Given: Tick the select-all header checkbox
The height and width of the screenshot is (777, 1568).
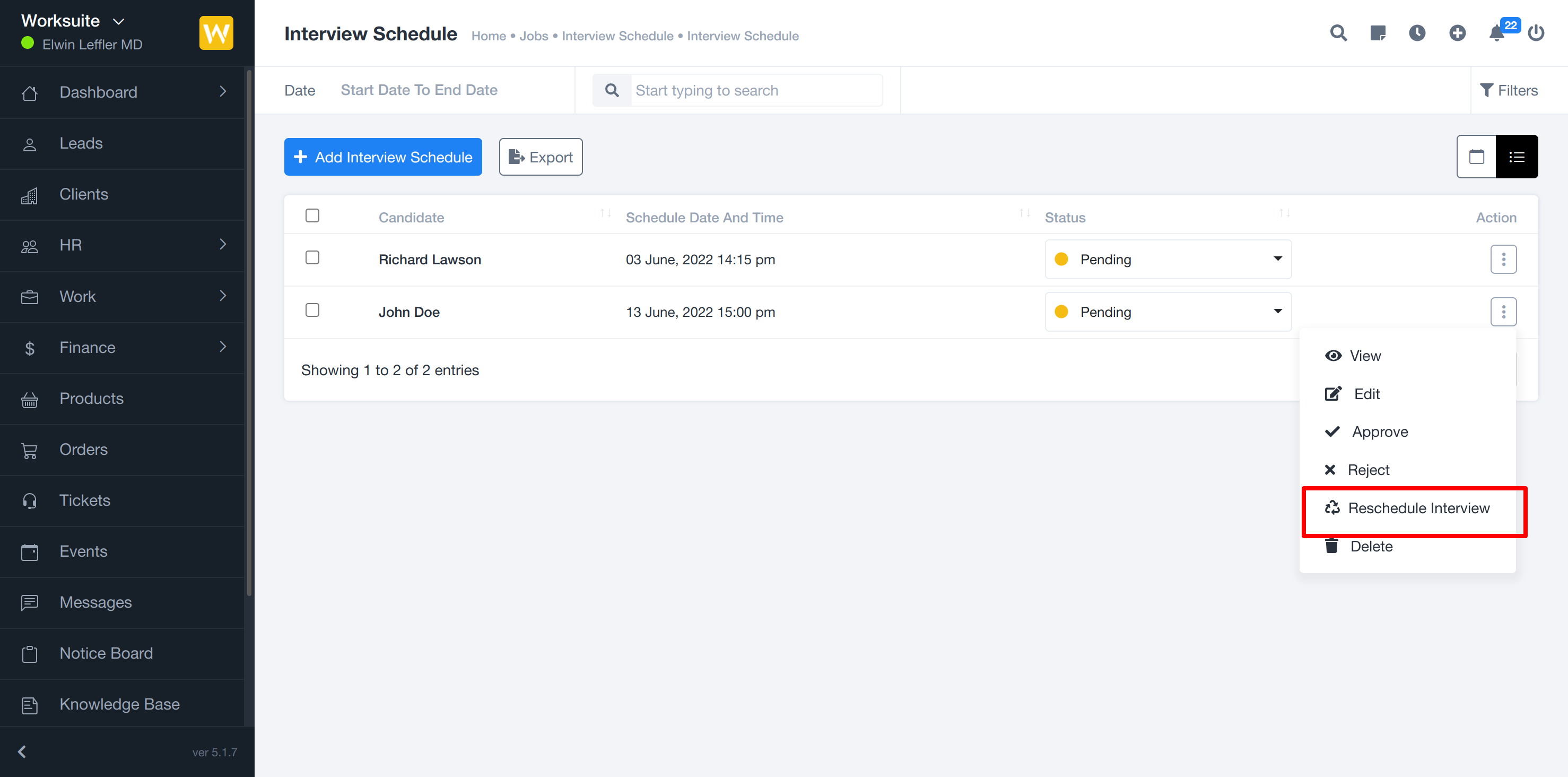Looking at the screenshot, I should 312,215.
